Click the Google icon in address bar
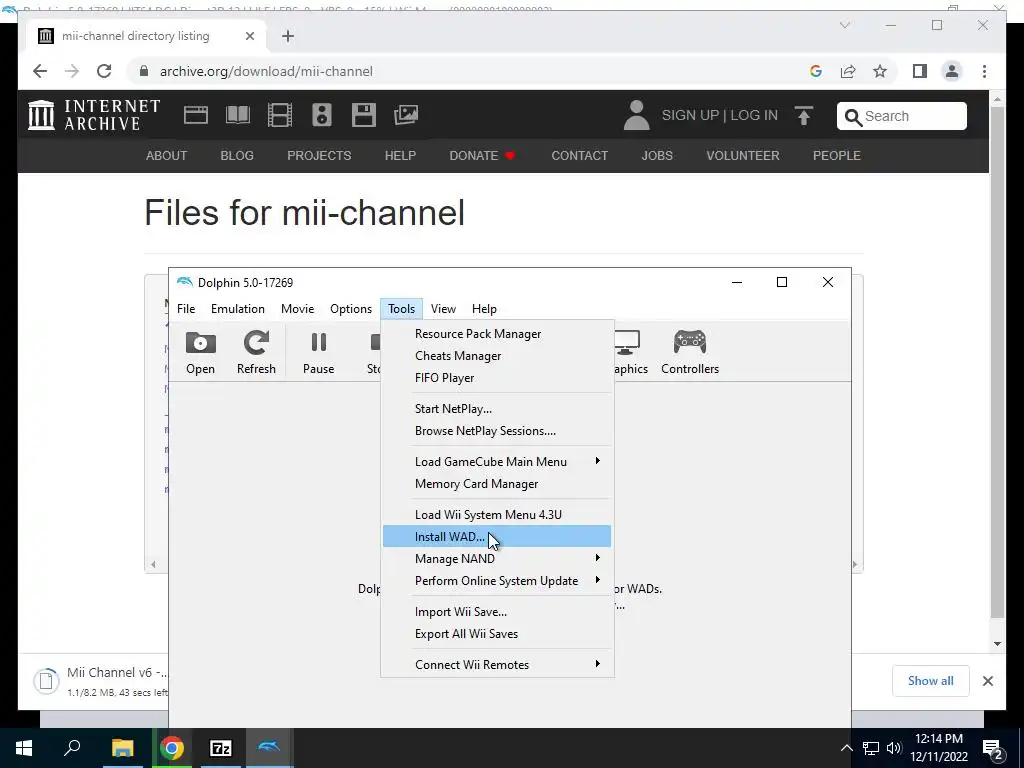This screenshot has width=1024, height=768. click(x=816, y=71)
